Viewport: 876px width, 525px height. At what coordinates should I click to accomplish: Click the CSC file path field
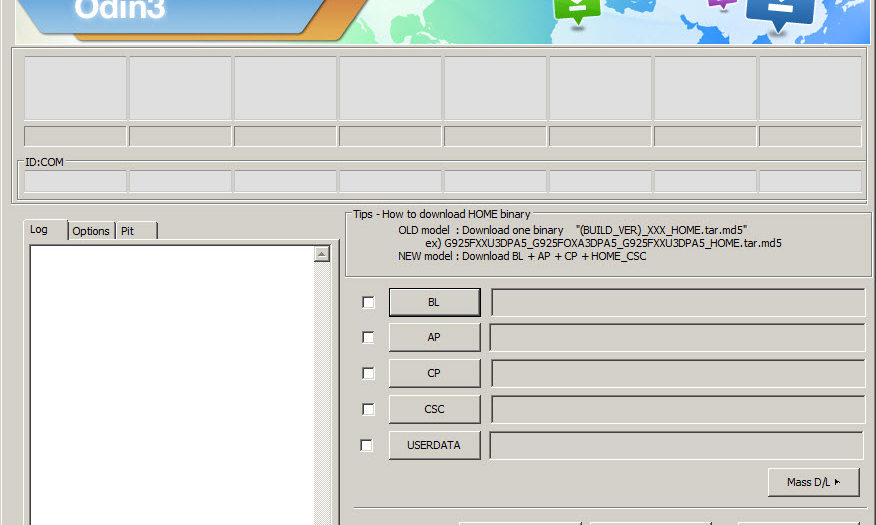(x=678, y=409)
